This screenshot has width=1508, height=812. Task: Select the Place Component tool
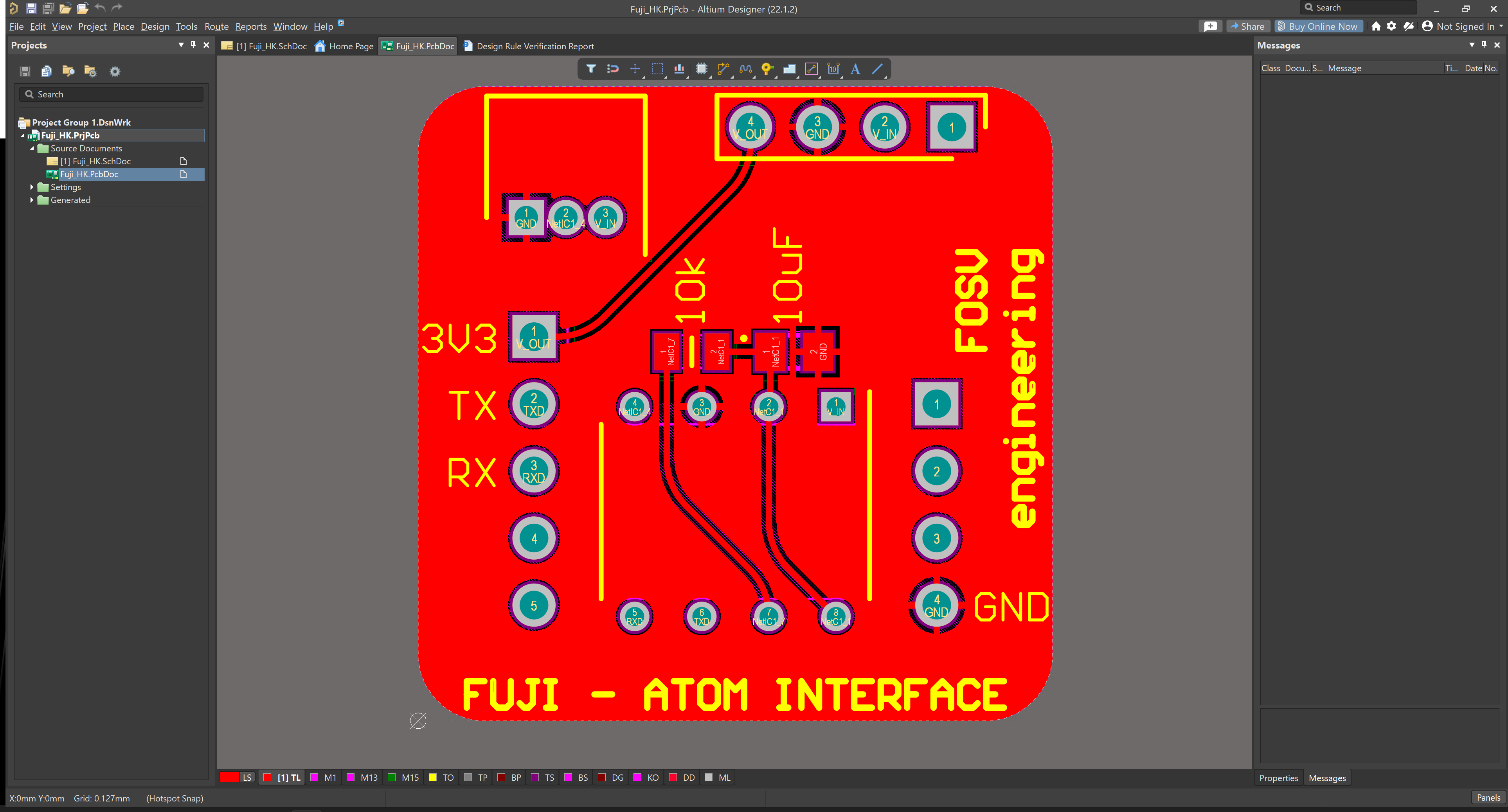pos(701,69)
